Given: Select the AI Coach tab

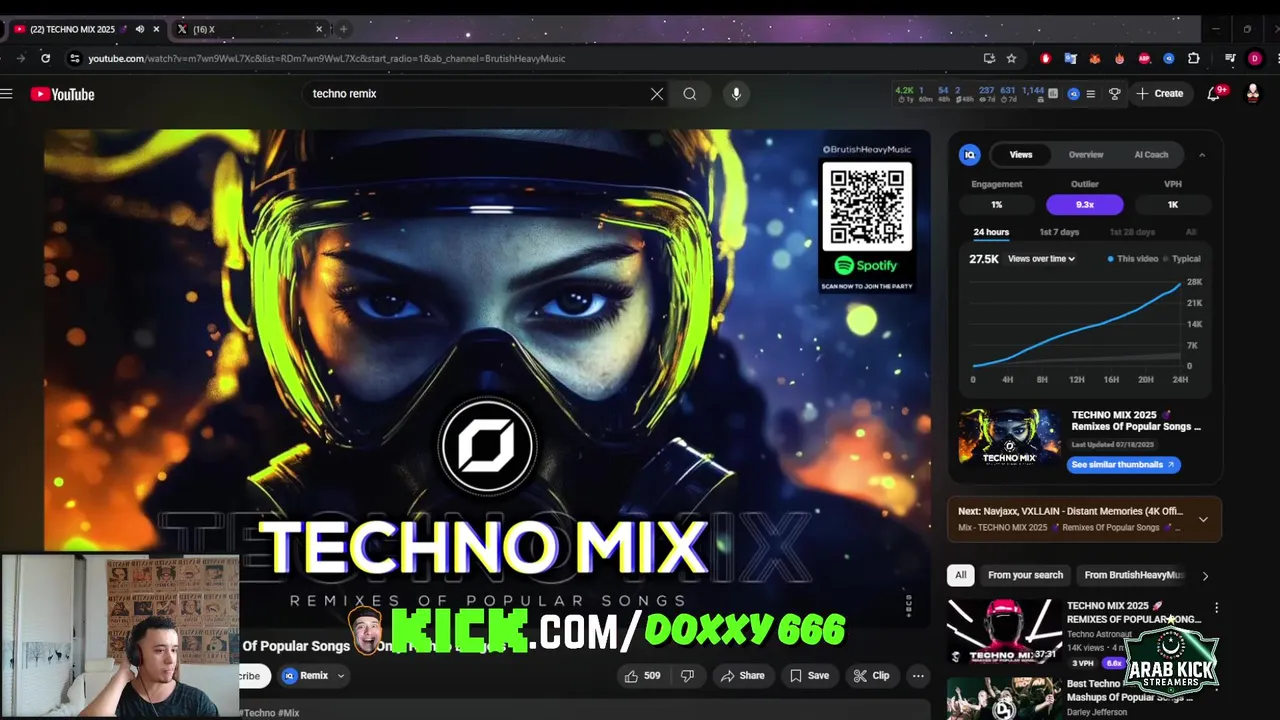Looking at the screenshot, I should [x=1151, y=155].
